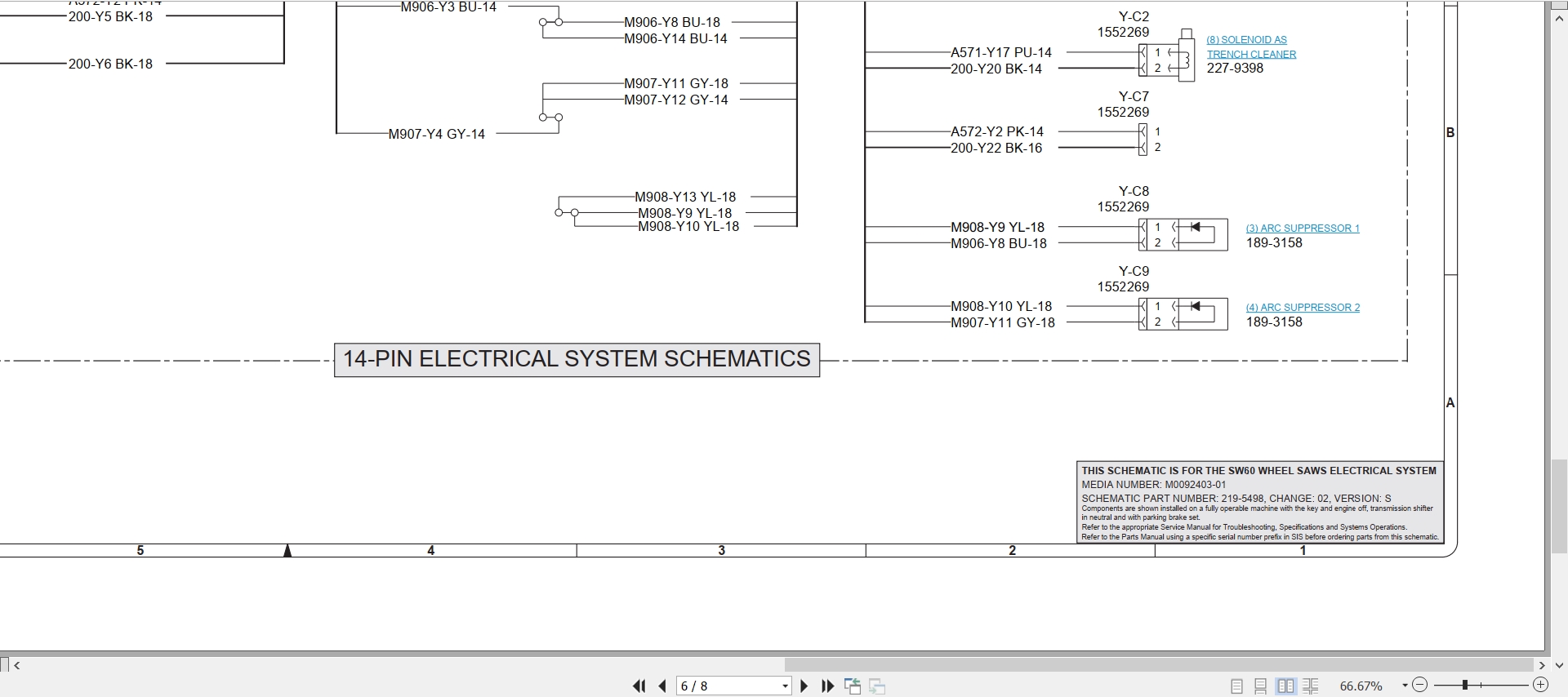Click the part number 227-9398
The image size is (1568, 697).
(1235, 69)
